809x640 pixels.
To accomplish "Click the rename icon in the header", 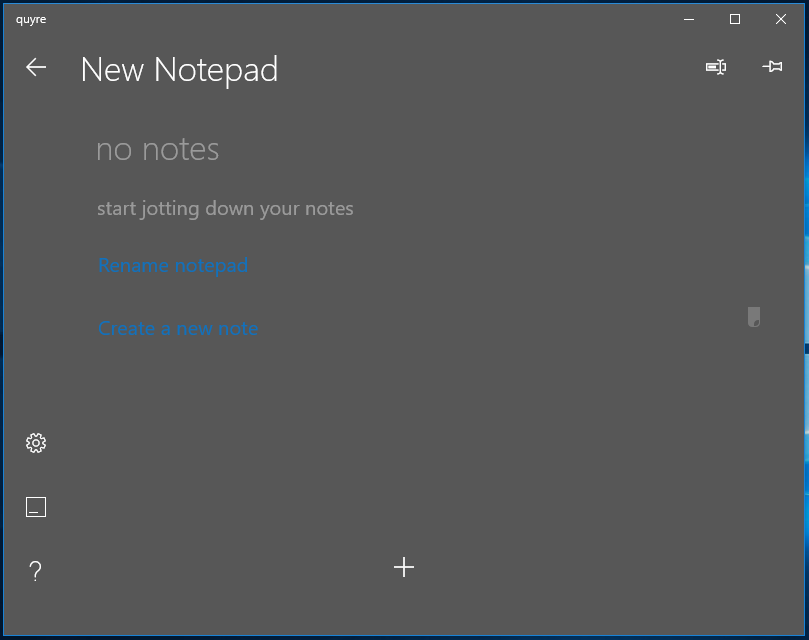I will (716, 67).
